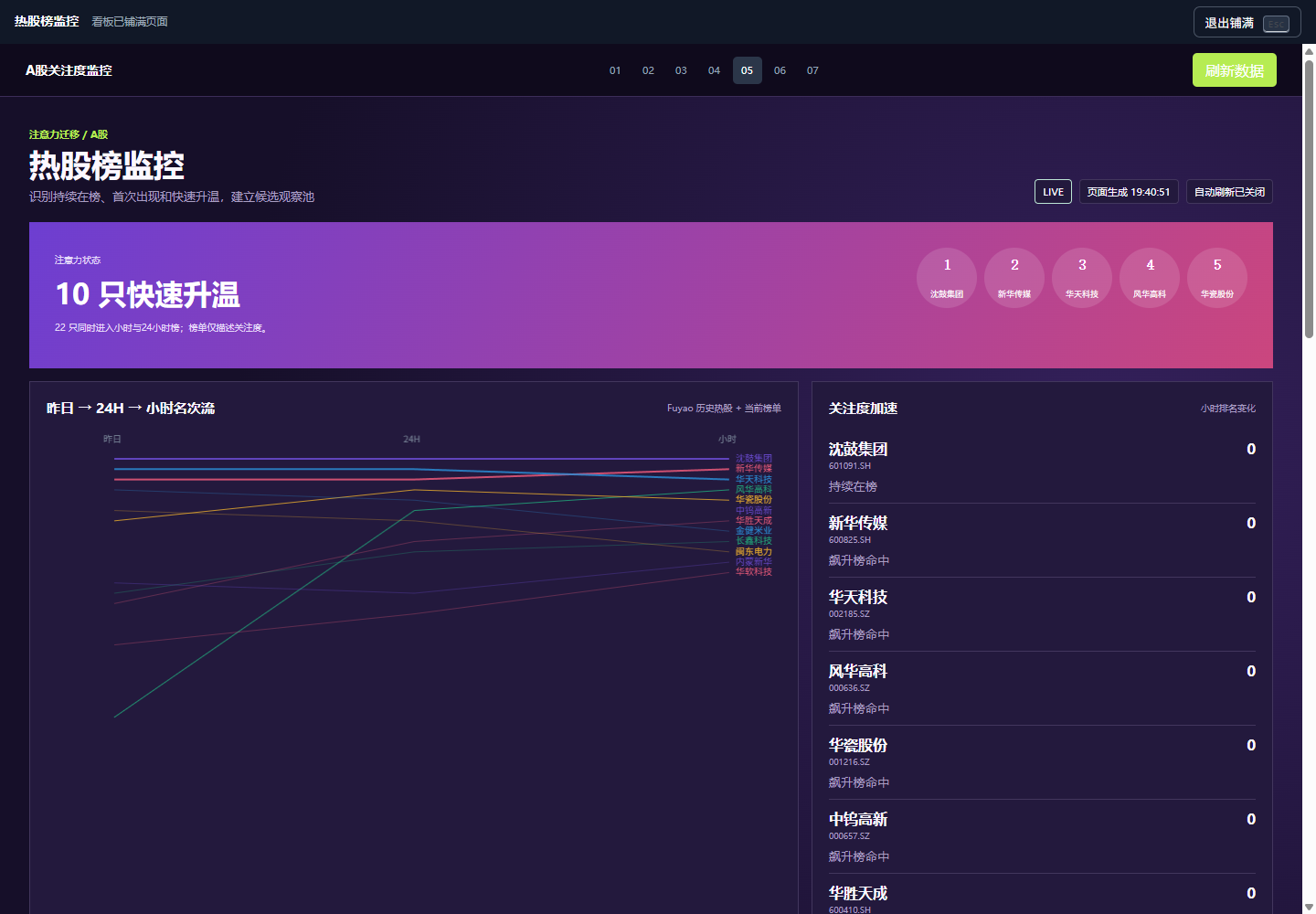Open 风华高科 row in 关注度加速 list
The height and width of the screenshot is (914, 1316).
coord(1042,689)
